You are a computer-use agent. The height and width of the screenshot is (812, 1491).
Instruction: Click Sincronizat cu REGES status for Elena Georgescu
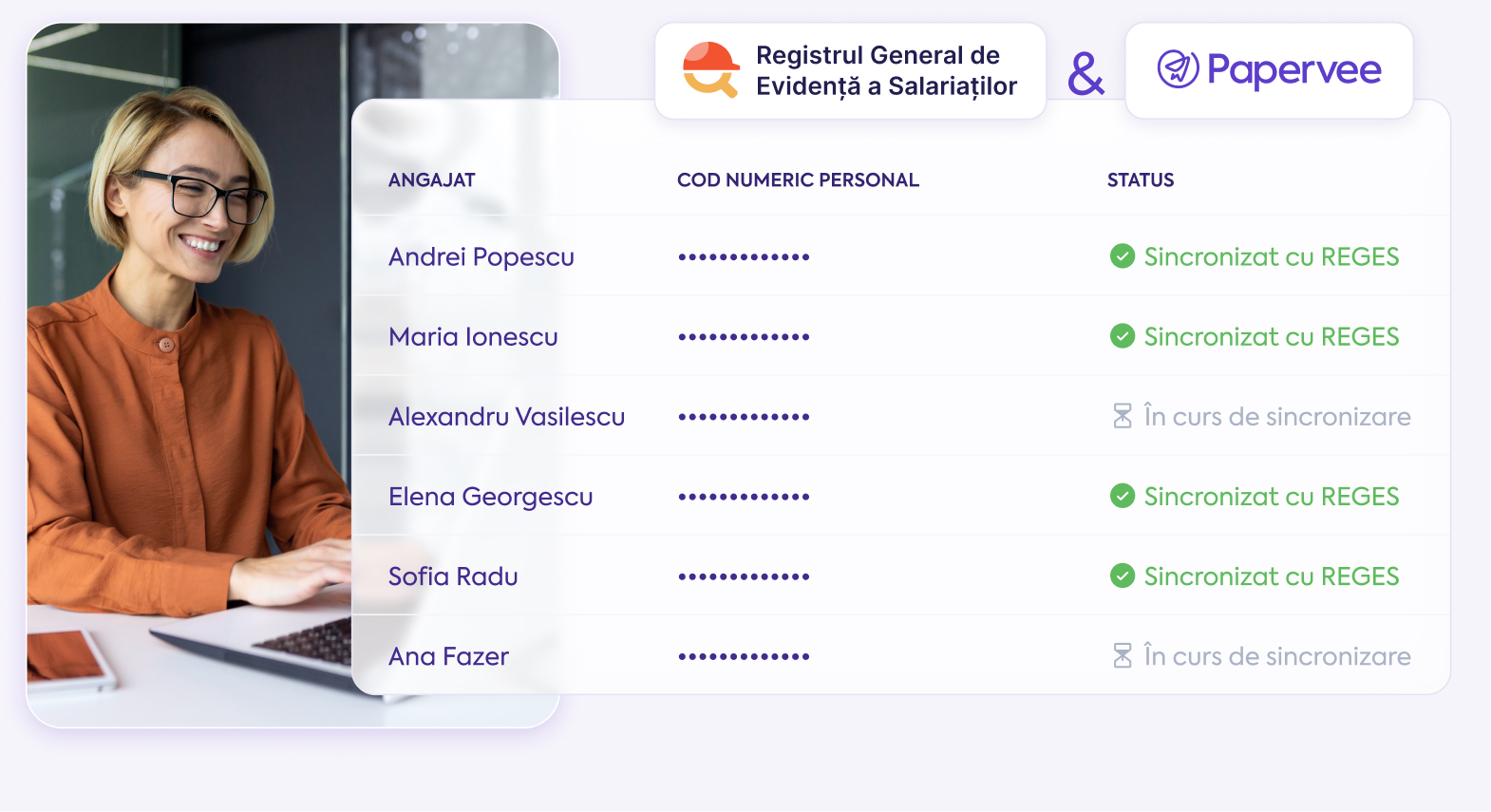pos(1271,497)
